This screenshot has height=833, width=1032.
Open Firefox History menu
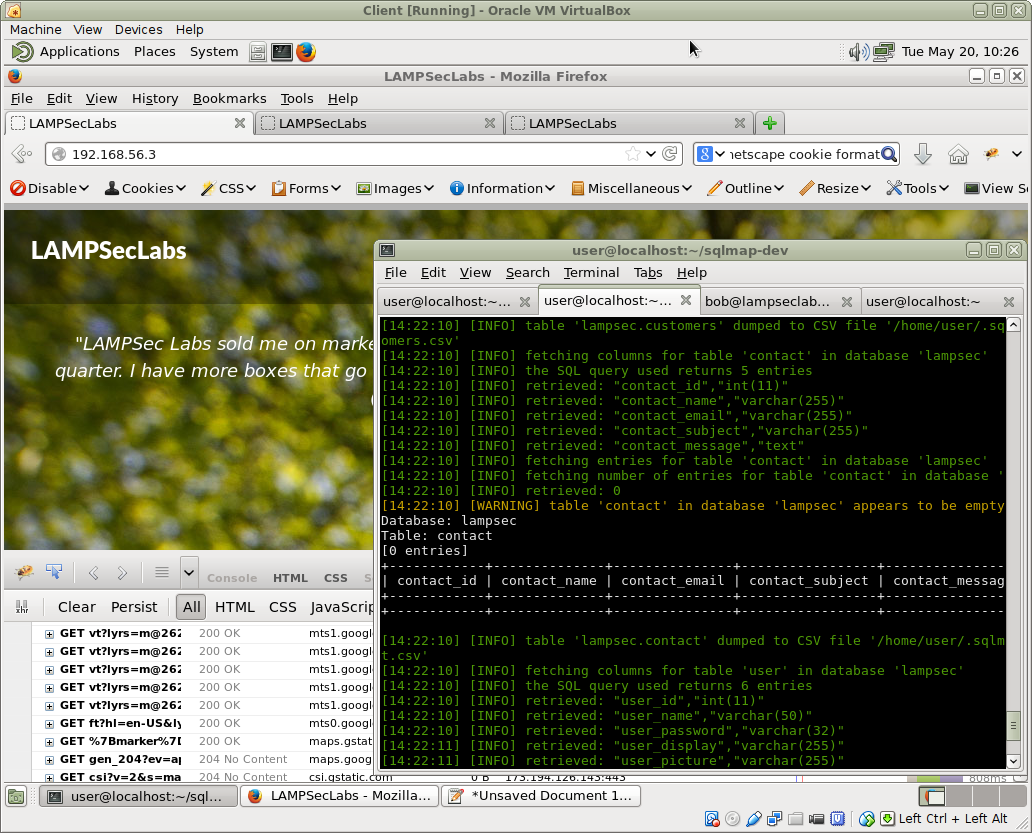pos(155,99)
